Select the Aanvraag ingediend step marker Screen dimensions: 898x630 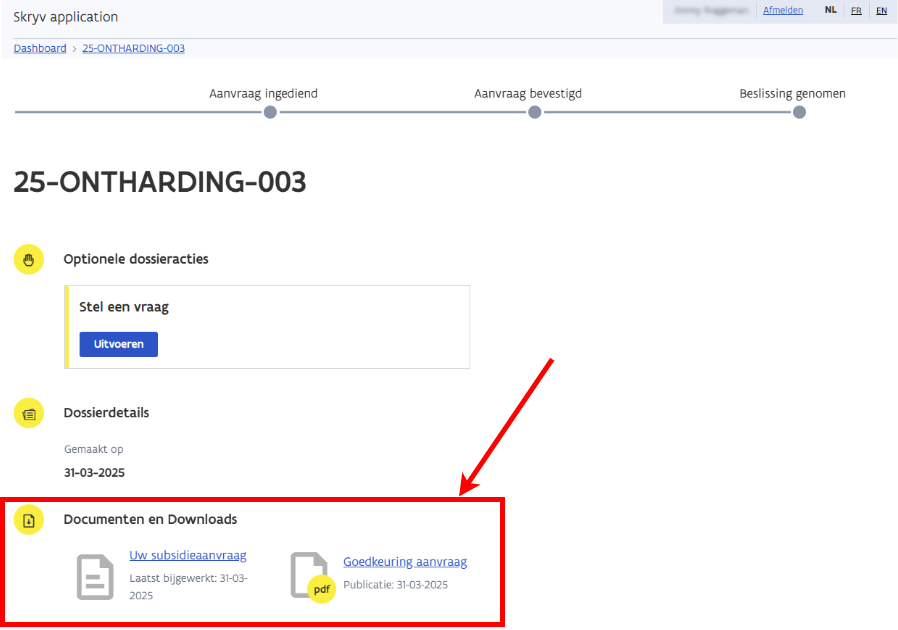pyautogui.click(x=270, y=113)
